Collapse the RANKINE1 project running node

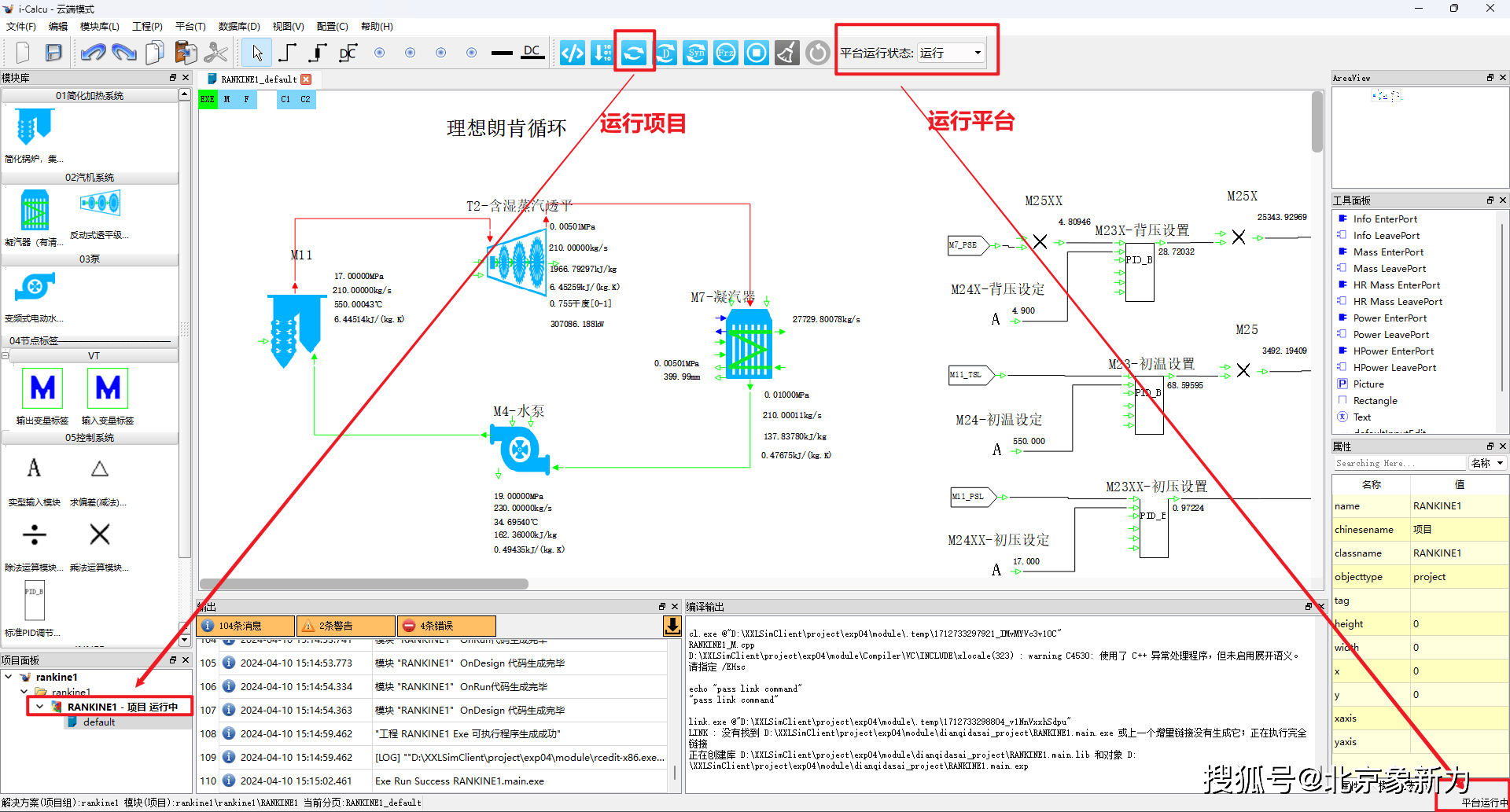(39, 707)
